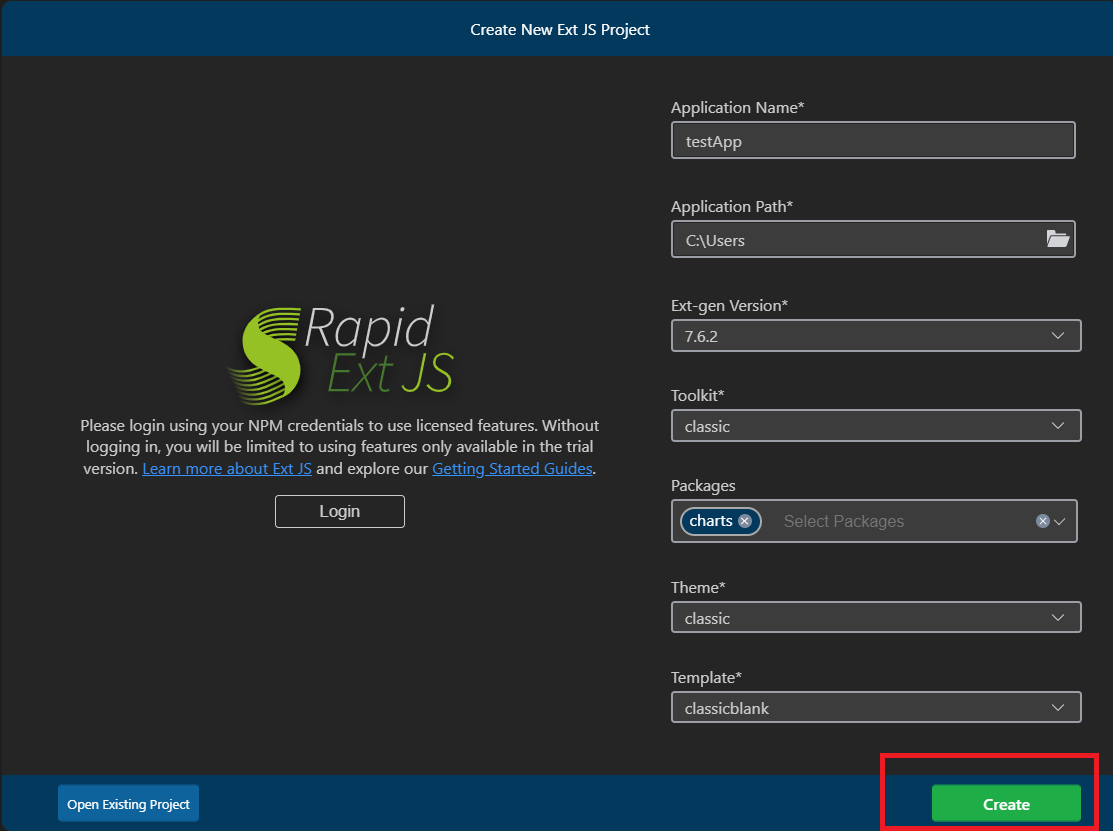Click the Application Name label text
The image size is (1113, 831).
pos(737,108)
